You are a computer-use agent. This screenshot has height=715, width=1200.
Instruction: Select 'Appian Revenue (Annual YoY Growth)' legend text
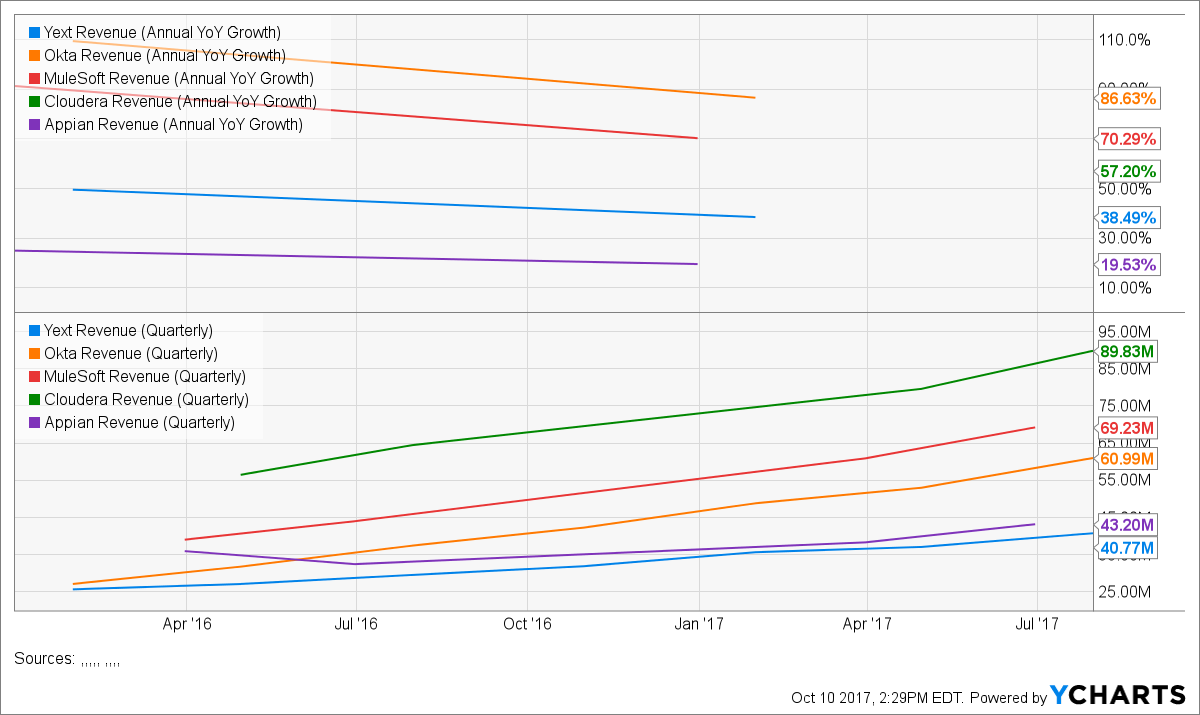pos(173,125)
